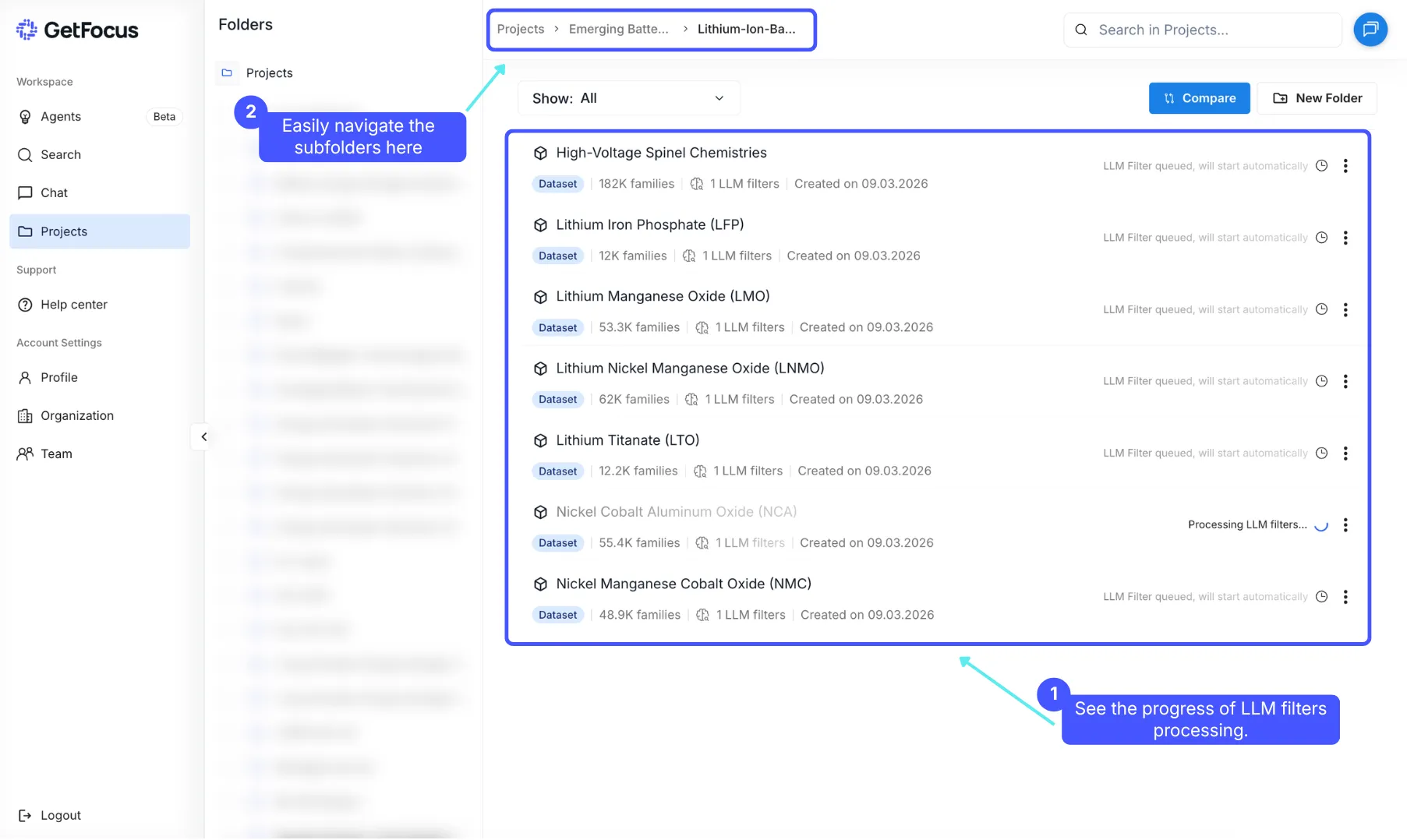This screenshot has width=1407, height=840.
Task: Click the Beta badge next to Agents
Action: tap(164, 116)
